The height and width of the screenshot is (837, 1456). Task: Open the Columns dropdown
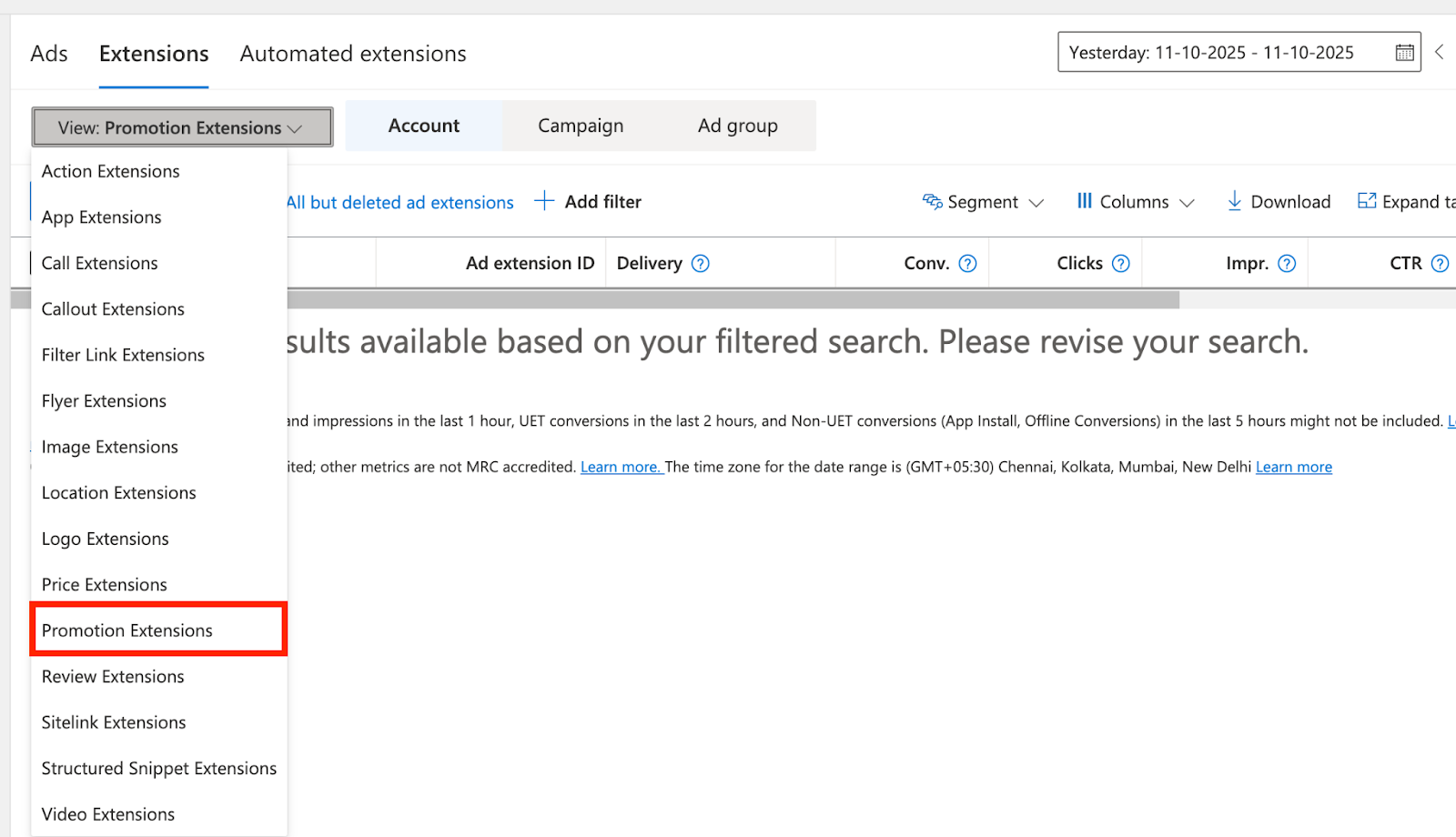tap(1135, 202)
